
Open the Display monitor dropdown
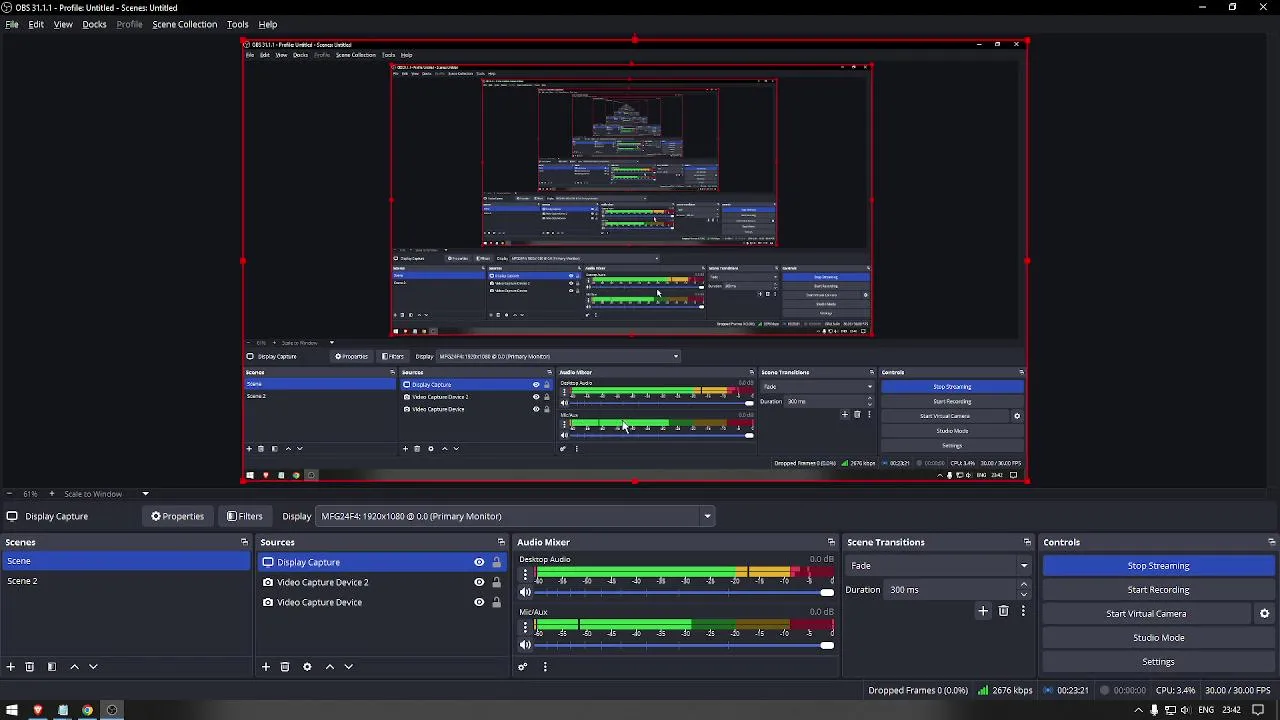point(515,516)
